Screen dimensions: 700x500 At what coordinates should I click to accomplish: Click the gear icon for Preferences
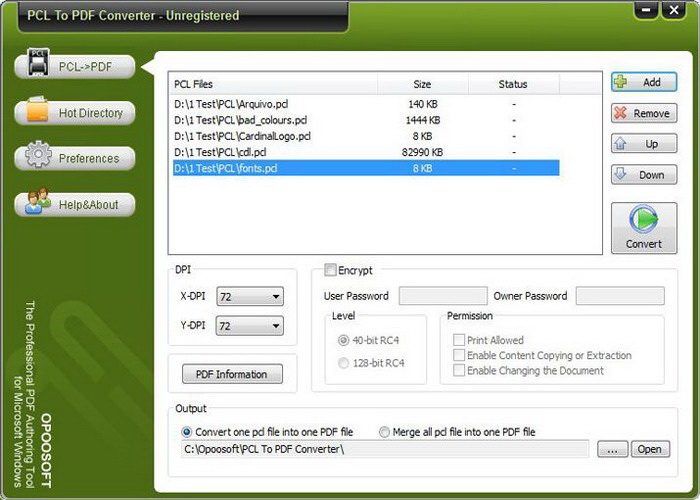point(38,154)
